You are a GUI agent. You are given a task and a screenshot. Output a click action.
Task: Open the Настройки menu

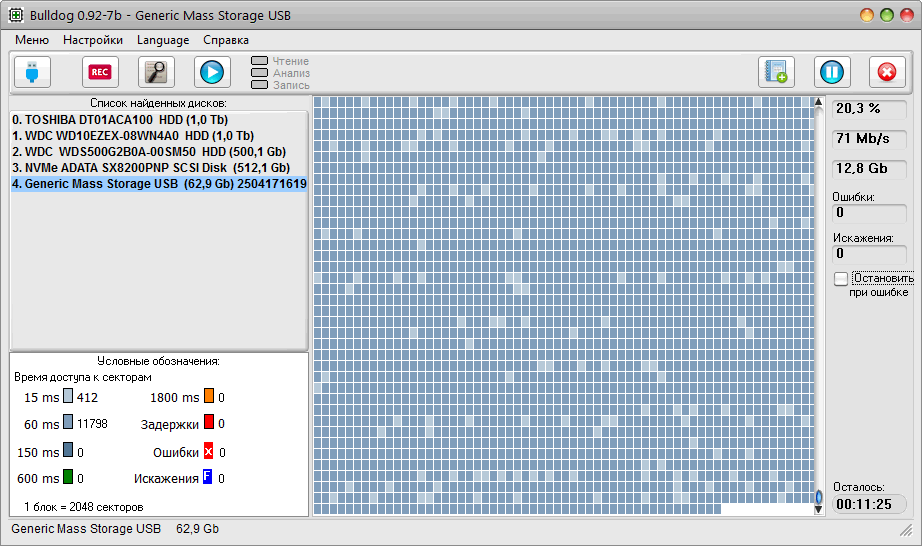(93, 40)
